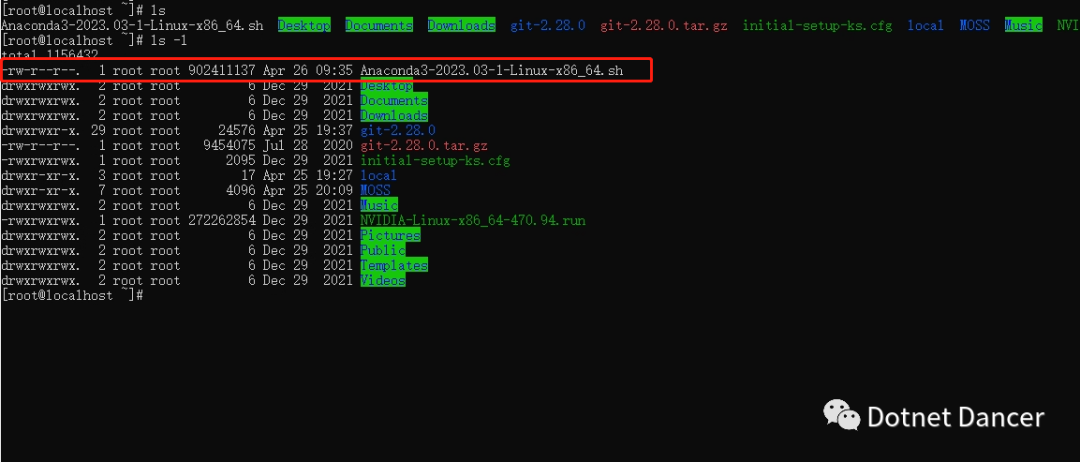Click the 'ls -l' command text

(x=169, y=41)
